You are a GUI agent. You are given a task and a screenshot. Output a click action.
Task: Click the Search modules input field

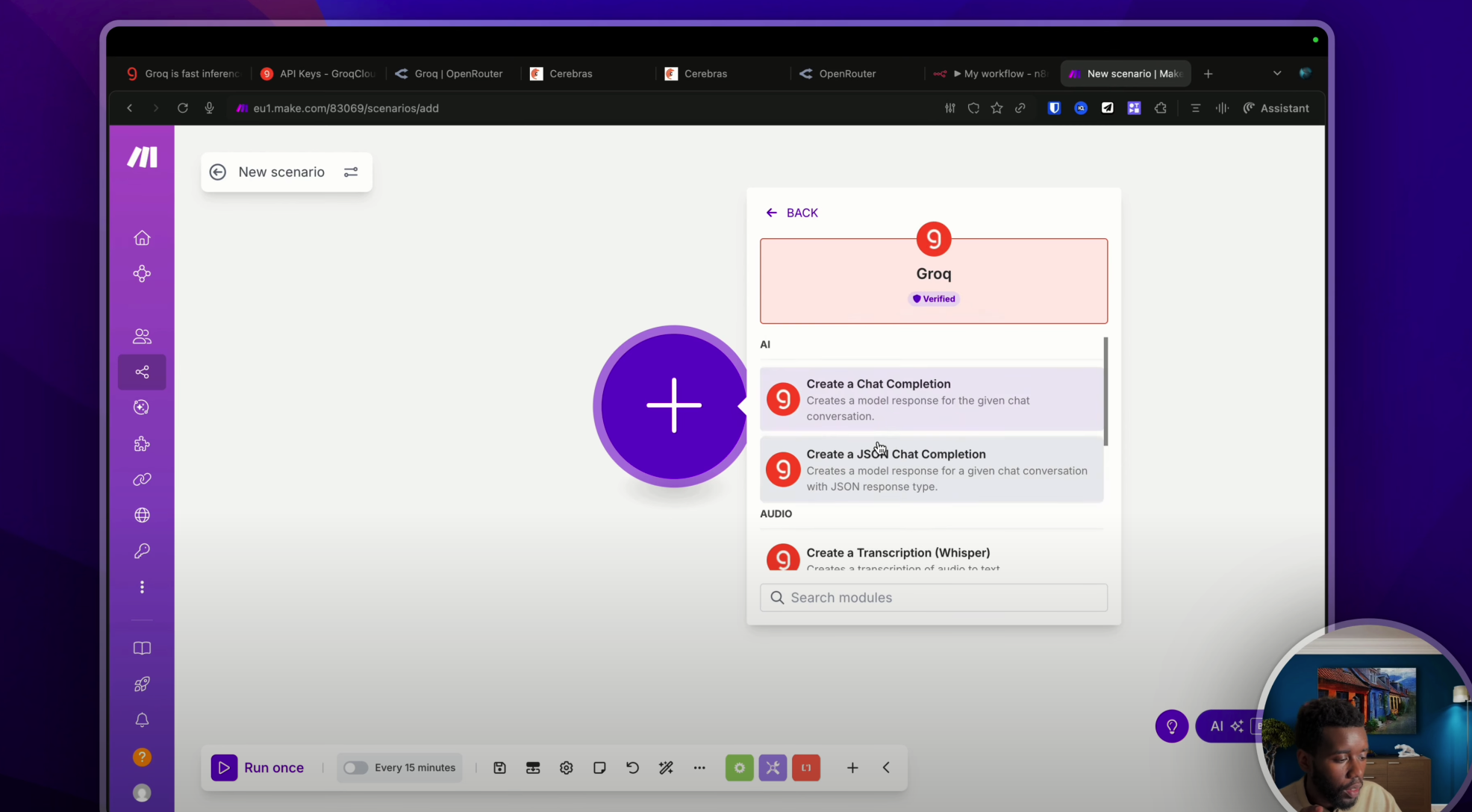[x=934, y=598]
